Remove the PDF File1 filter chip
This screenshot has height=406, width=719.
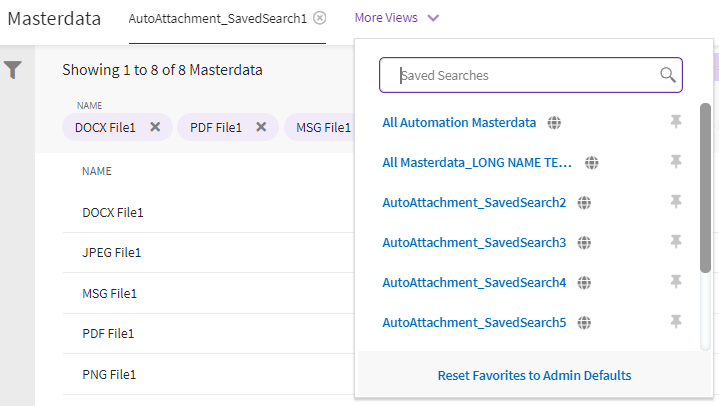[x=261, y=127]
